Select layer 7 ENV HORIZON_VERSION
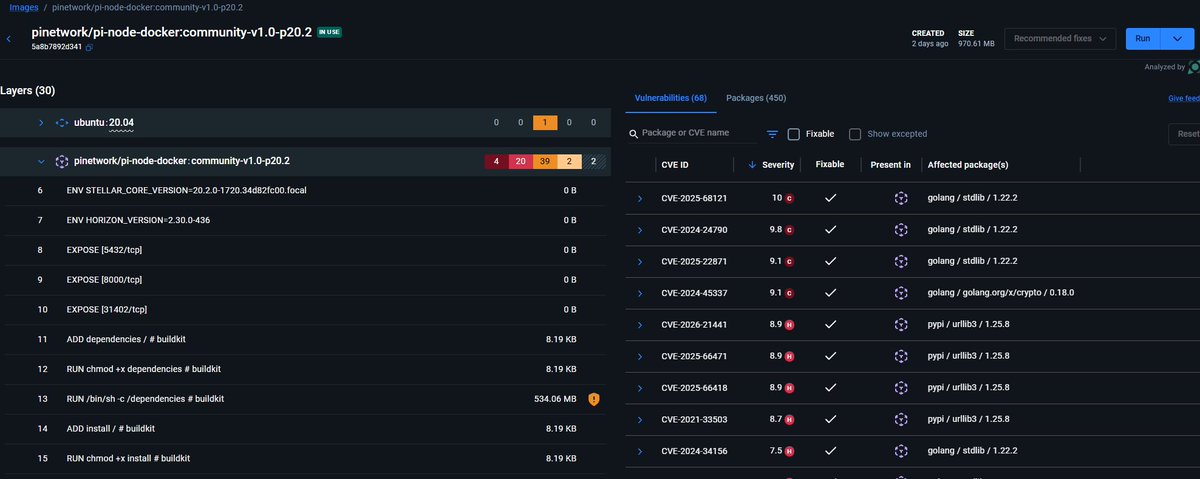Viewport: 1200px width, 479px height. (305, 220)
